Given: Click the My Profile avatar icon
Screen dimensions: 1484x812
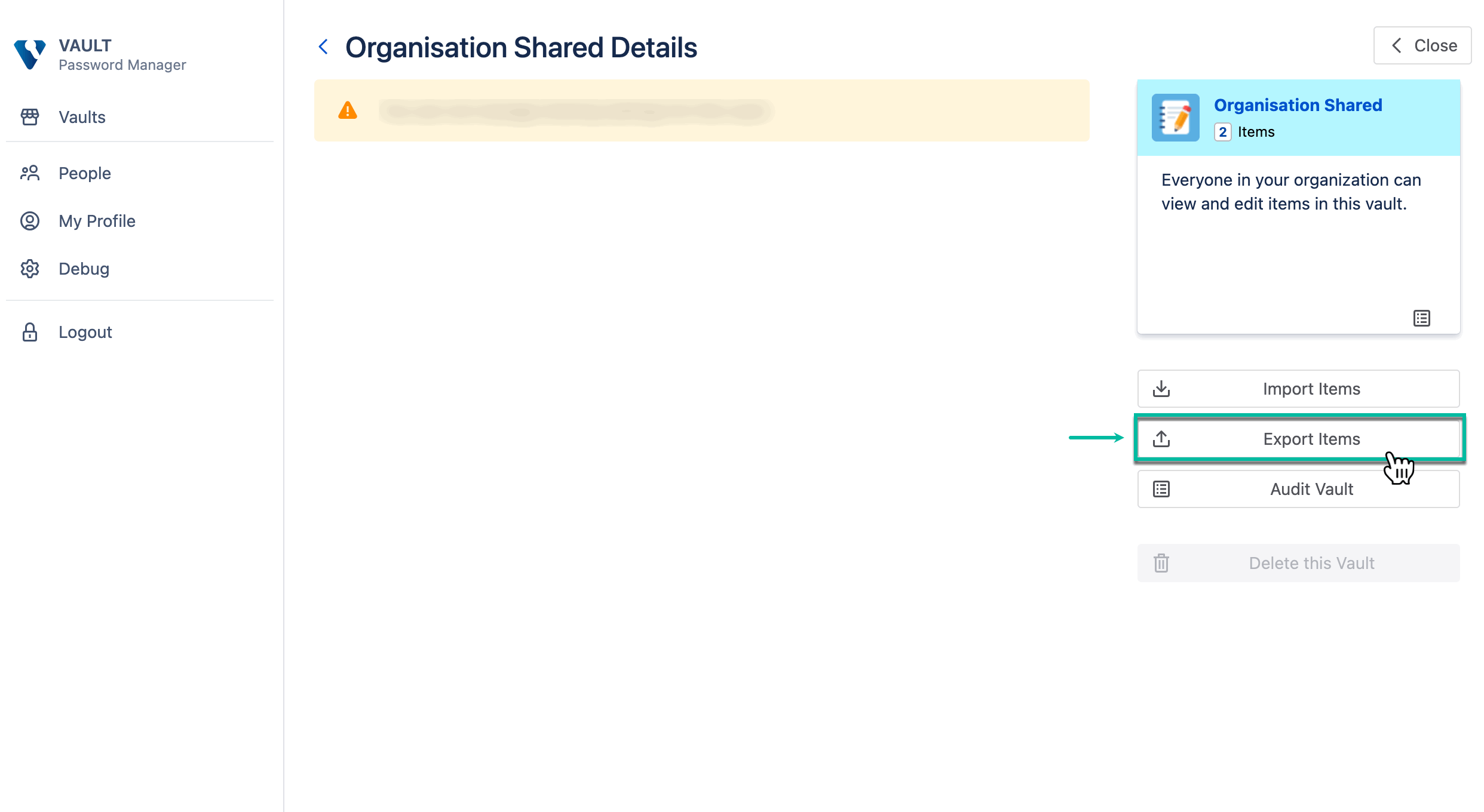Looking at the screenshot, I should [x=30, y=221].
